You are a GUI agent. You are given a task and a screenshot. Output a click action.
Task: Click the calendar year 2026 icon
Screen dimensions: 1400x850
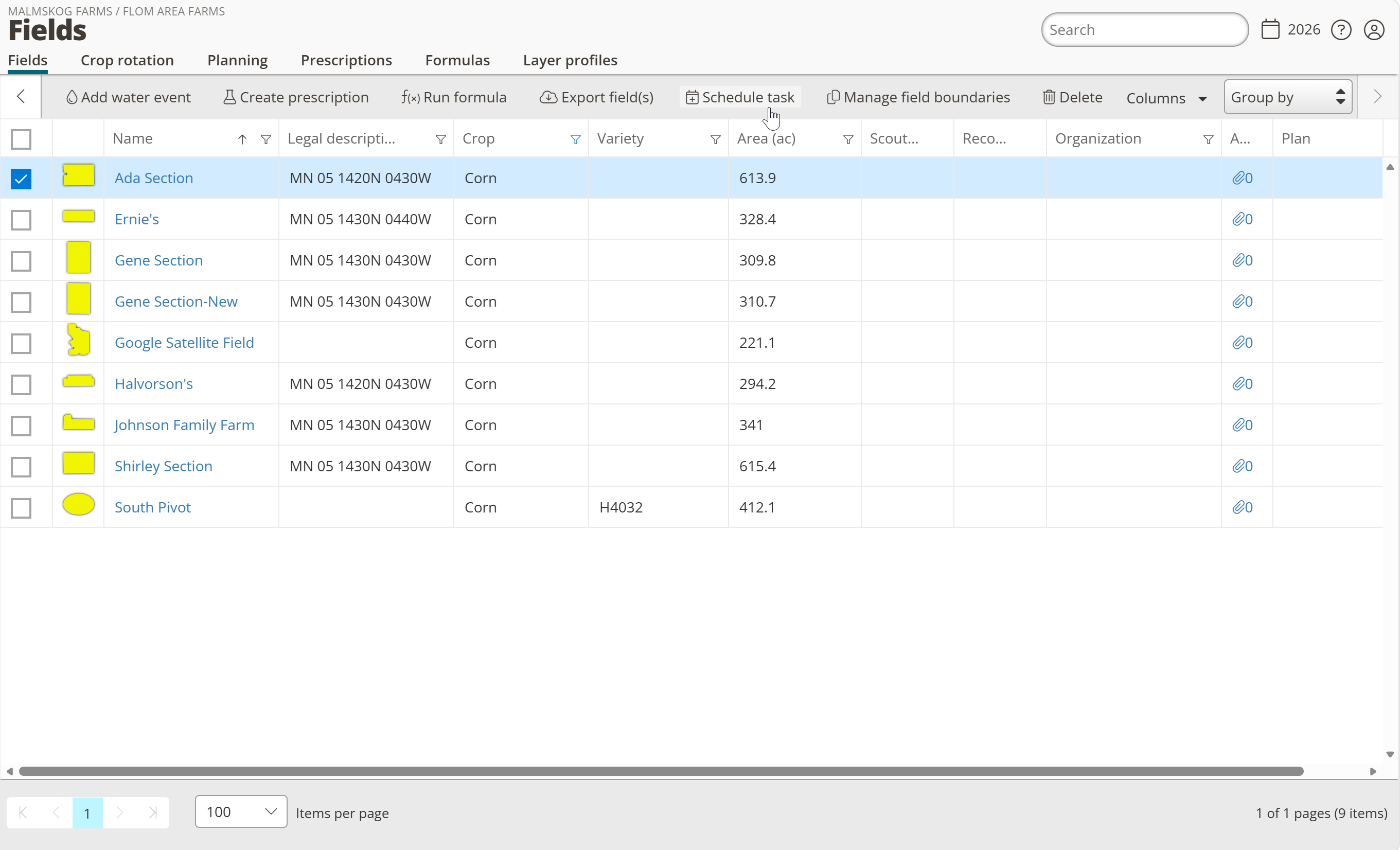1270,29
